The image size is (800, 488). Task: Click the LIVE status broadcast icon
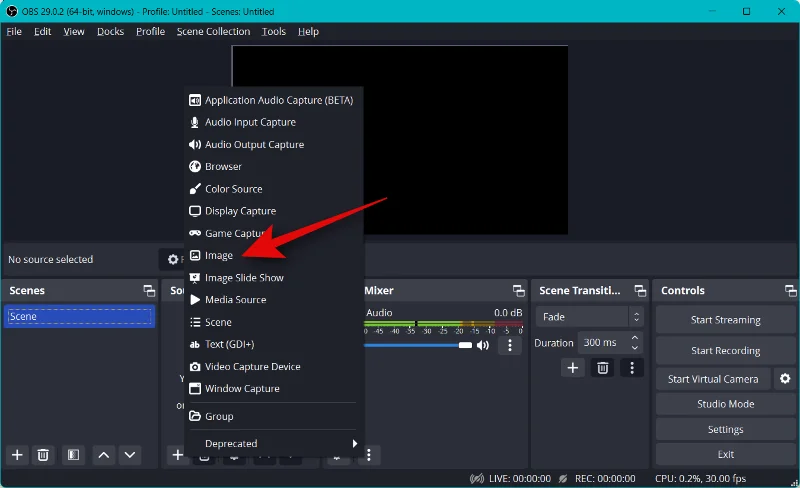477,478
